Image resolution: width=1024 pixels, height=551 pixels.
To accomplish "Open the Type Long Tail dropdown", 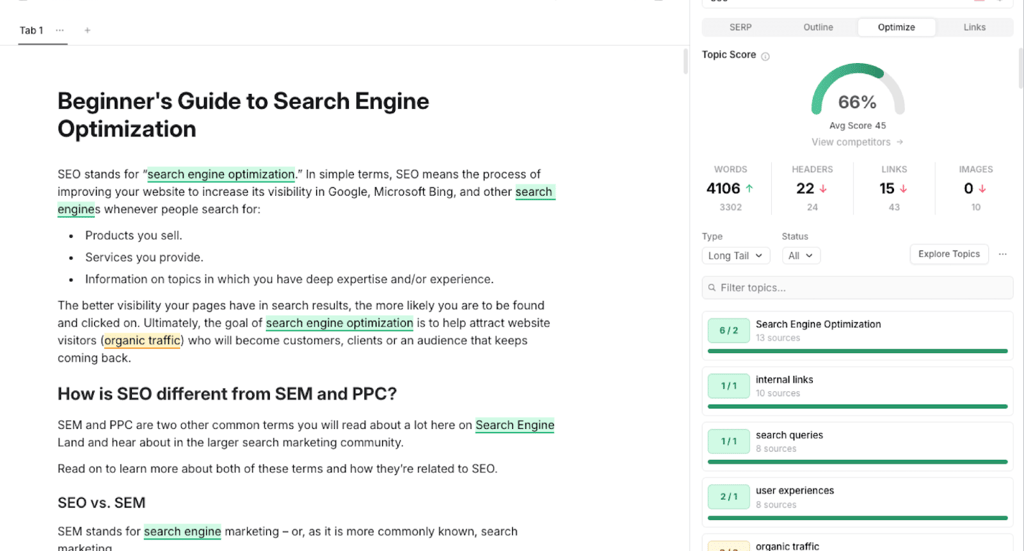I will (736, 255).
